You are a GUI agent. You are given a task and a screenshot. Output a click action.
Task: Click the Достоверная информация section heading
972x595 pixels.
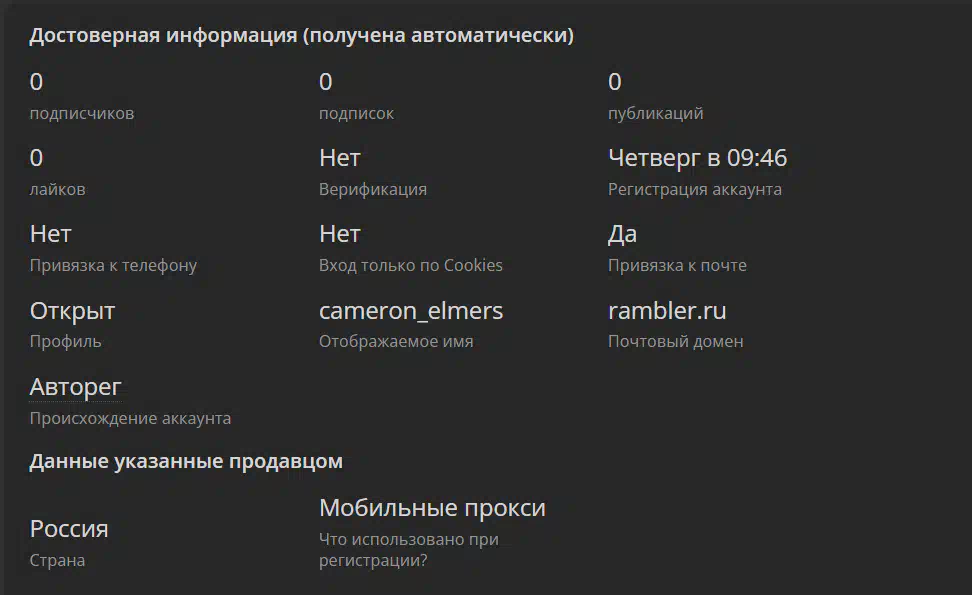click(301, 35)
